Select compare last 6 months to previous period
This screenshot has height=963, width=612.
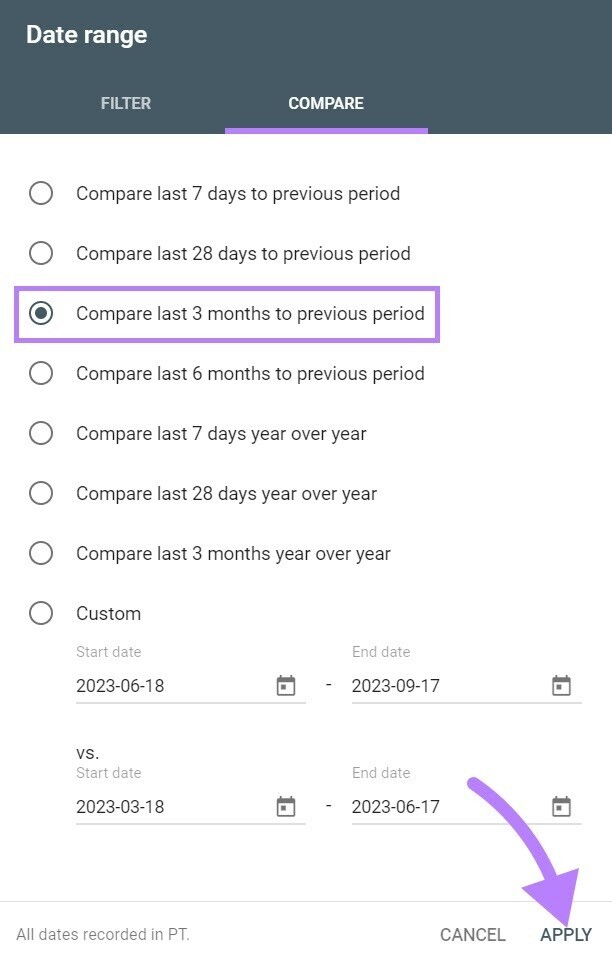(x=41, y=373)
